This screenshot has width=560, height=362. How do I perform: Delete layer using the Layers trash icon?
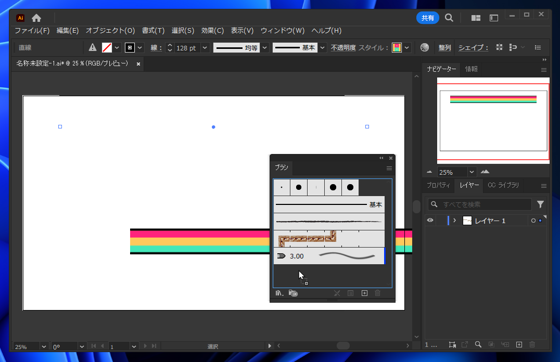pos(532,345)
